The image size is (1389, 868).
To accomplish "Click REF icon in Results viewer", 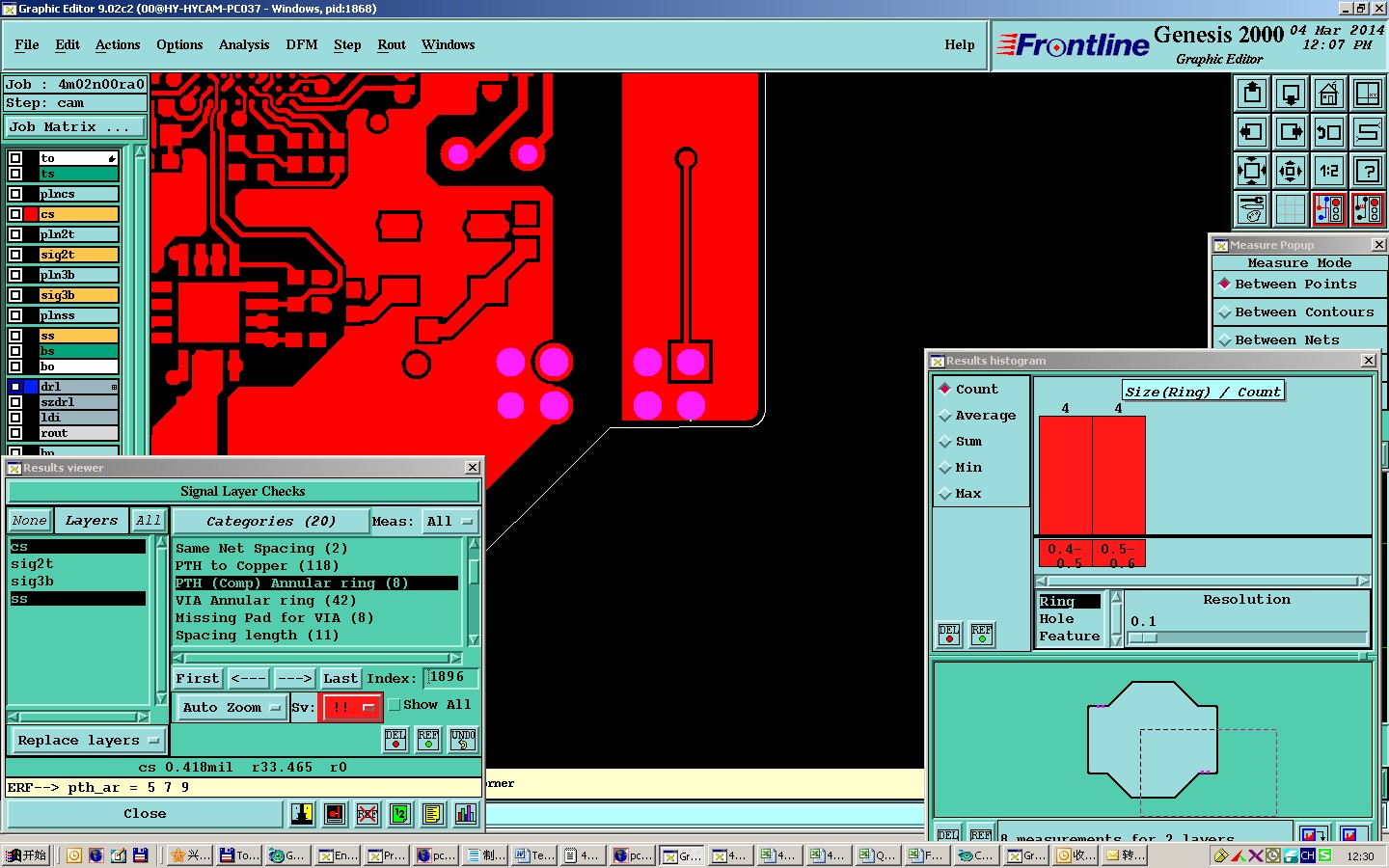I will point(428,740).
